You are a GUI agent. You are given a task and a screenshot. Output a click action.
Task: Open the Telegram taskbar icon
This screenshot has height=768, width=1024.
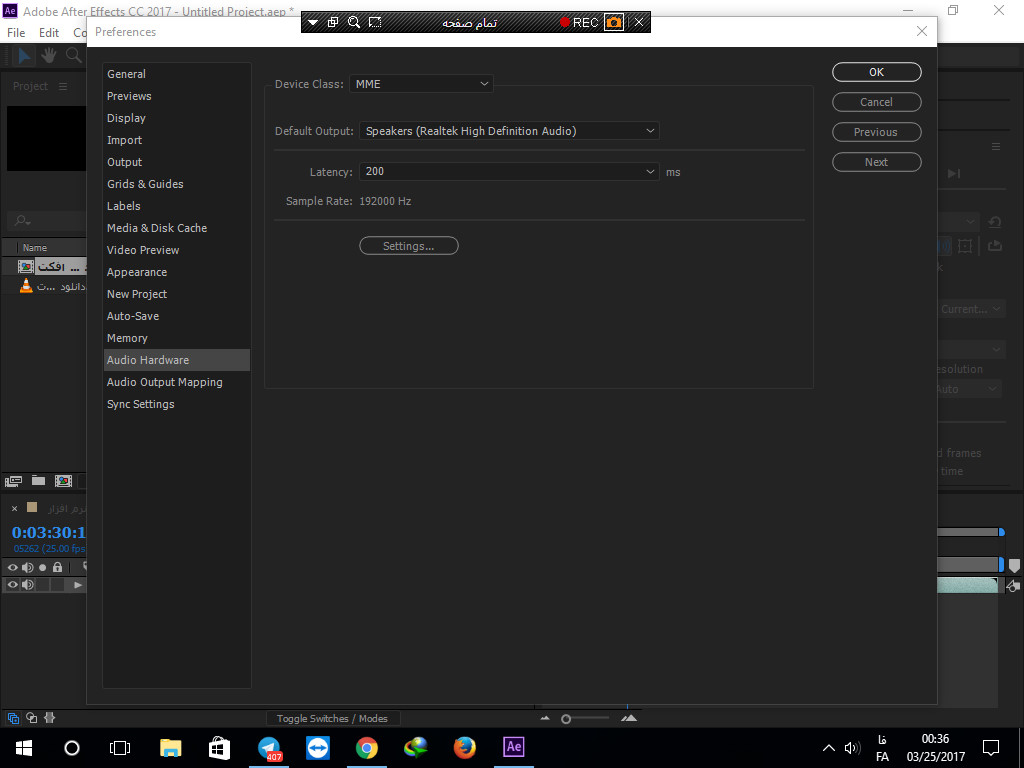coord(269,748)
